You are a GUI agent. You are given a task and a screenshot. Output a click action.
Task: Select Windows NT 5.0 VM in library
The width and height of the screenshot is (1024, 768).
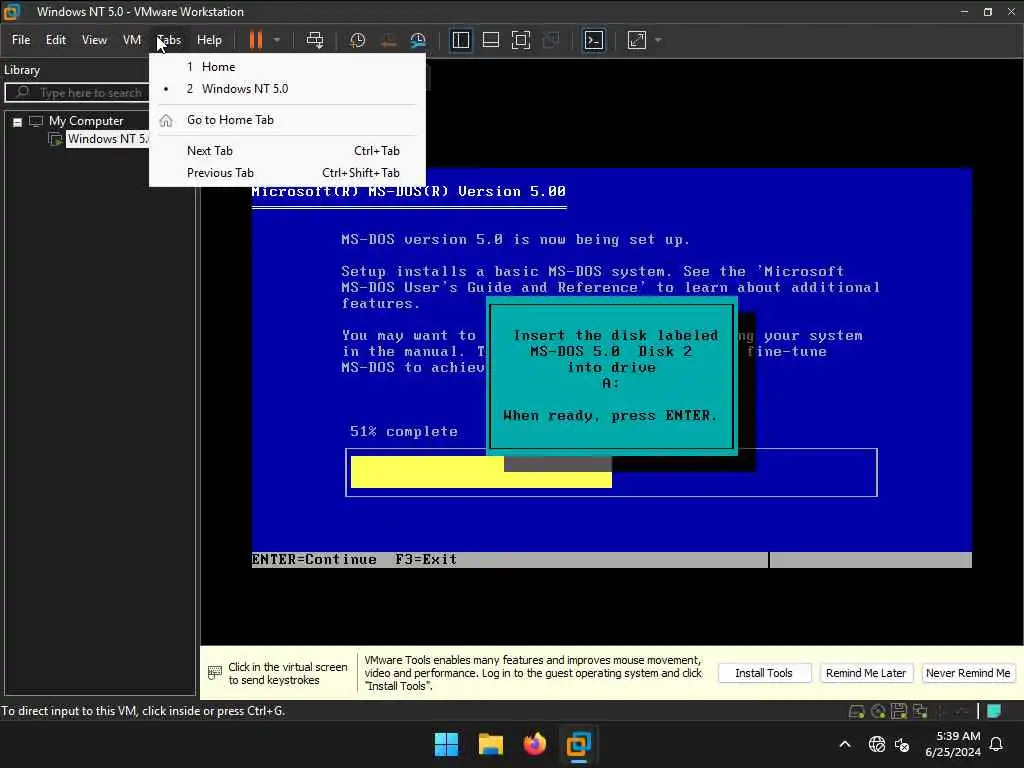[108, 139]
